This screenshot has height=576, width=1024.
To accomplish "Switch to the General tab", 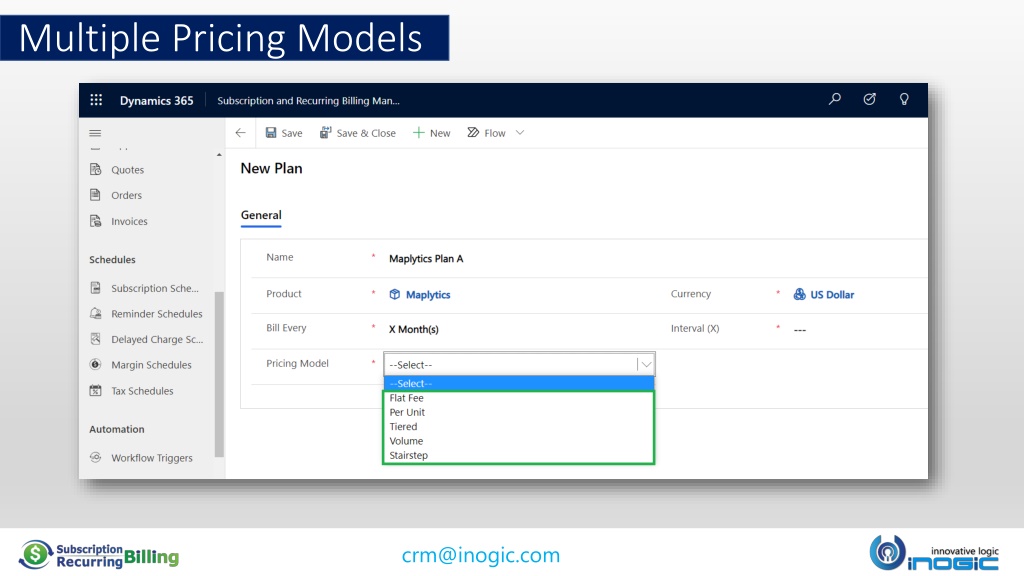I will pyautogui.click(x=261, y=215).
